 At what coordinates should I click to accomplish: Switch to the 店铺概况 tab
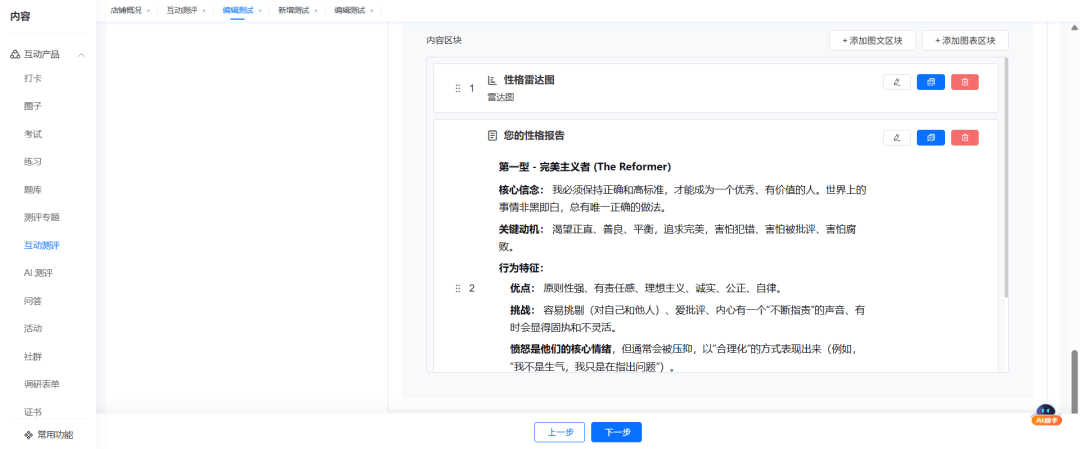tap(125, 10)
